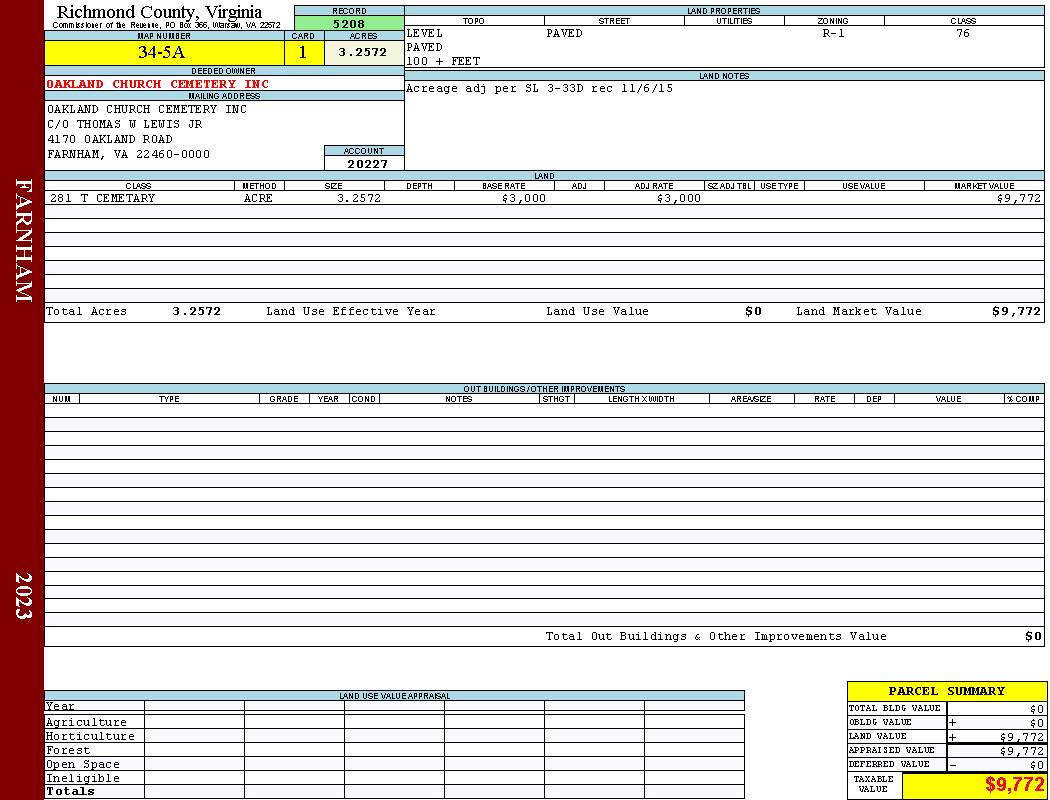This screenshot has height=800, width=1050.
Task: Select FARNHAM, VA 22460-0000 line
Action: point(129,154)
